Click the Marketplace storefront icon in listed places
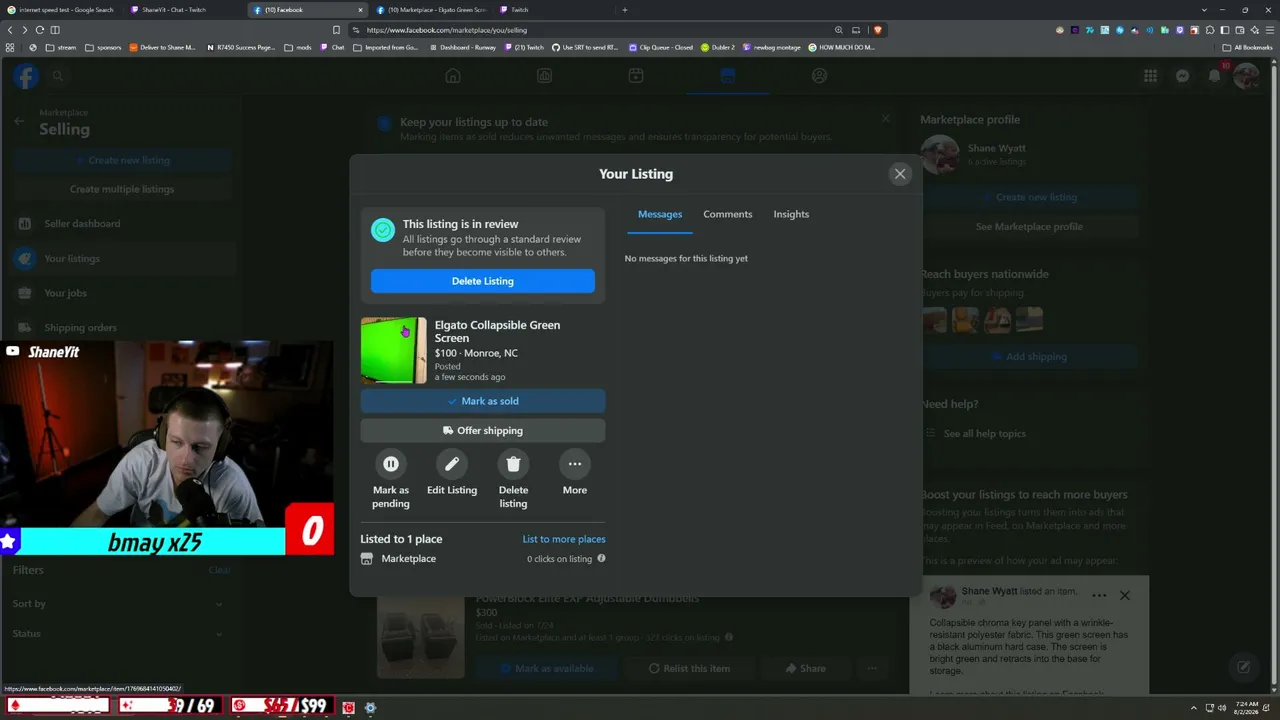1280x720 pixels. pos(367,559)
